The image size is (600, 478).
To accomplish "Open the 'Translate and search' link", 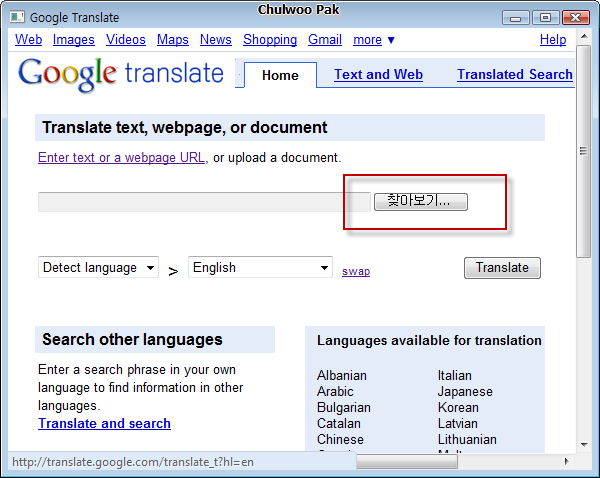I will [x=104, y=423].
